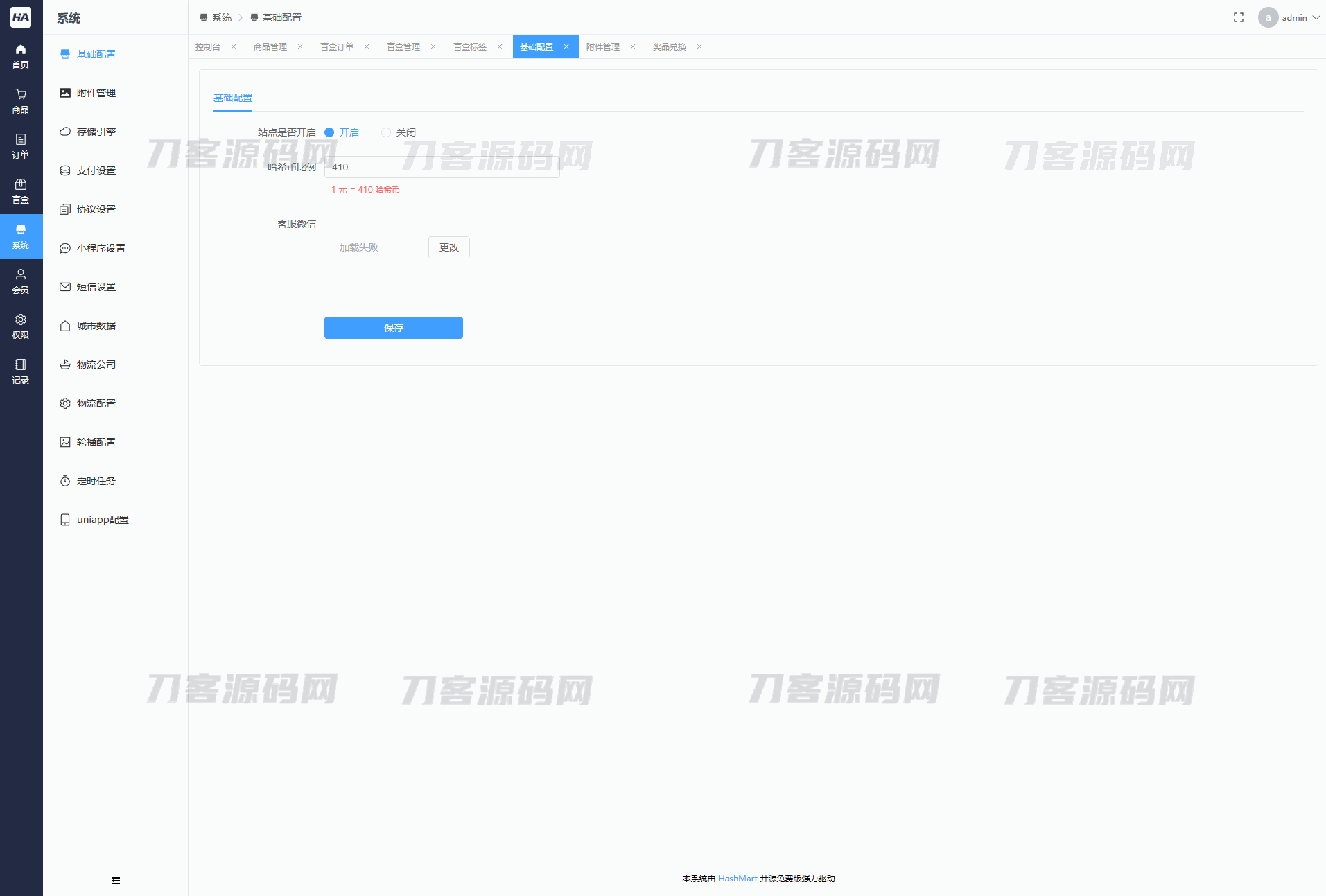Select the 开启 radio option
The width and height of the screenshot is (1326, 896).
coord(330,132)
